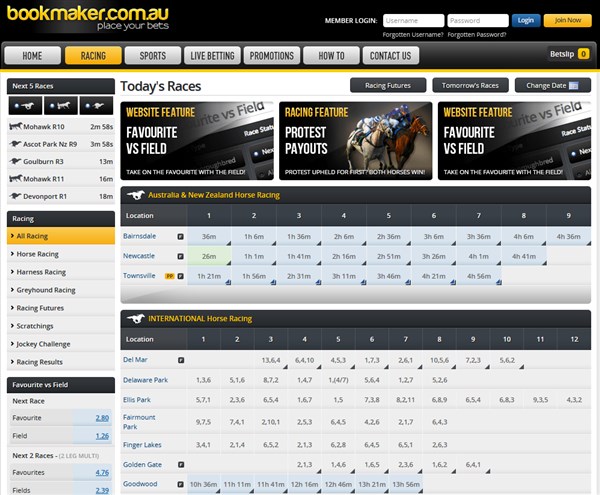Image resolution: width=600 pixels, height=495 pixels.
Task: Expand Racing Futures in the sidebar
Action: [x=61, y=308]
